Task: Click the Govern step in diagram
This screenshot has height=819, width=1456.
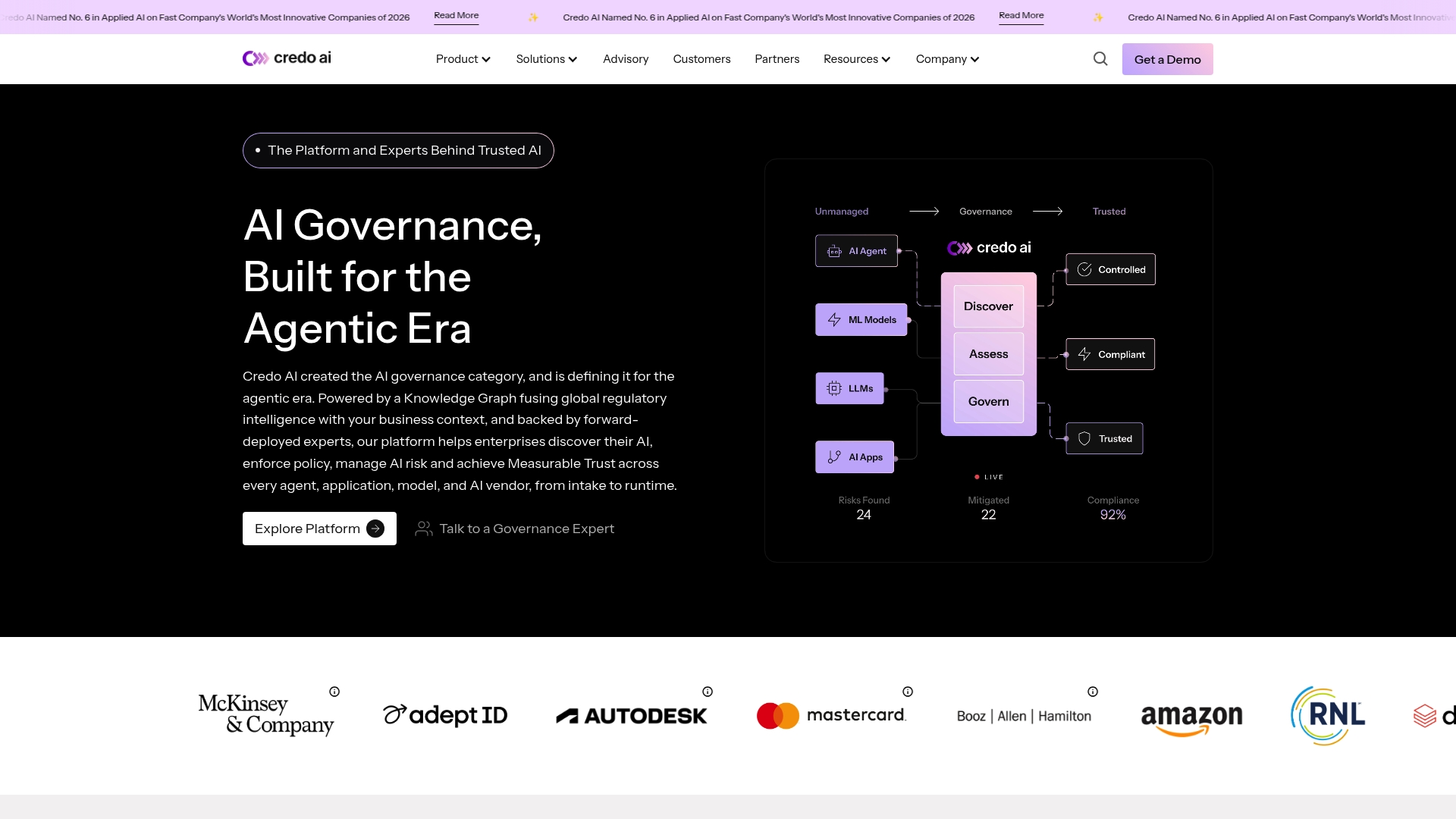Action: (988, 402)
